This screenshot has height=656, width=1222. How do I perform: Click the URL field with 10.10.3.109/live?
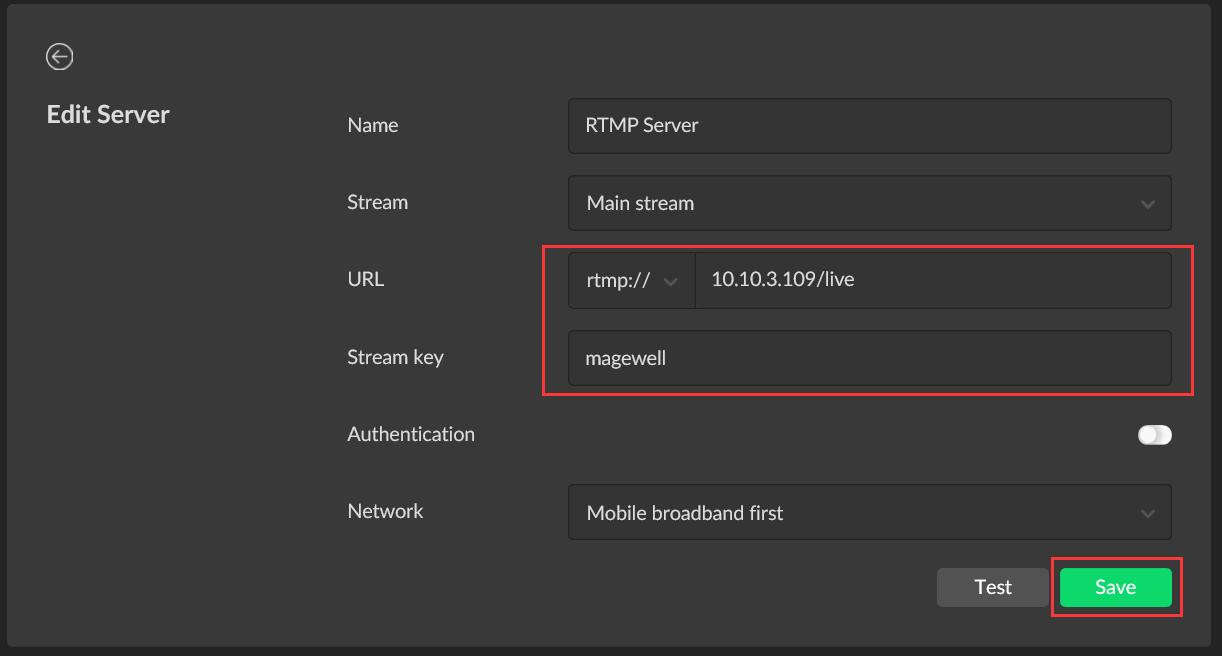coord(930,281)
